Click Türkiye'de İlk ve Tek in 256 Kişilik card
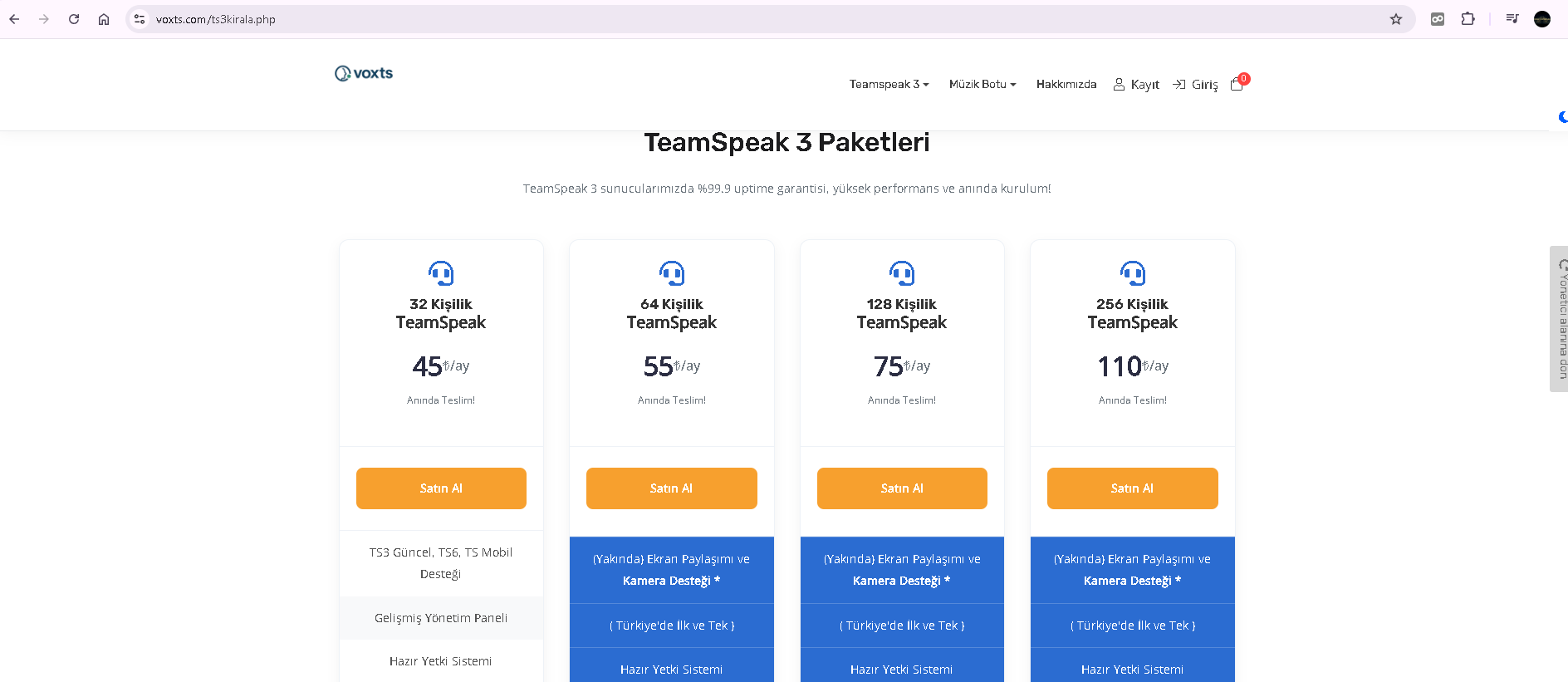The width and height of the screenshot is (1568, 682). 1133,626
